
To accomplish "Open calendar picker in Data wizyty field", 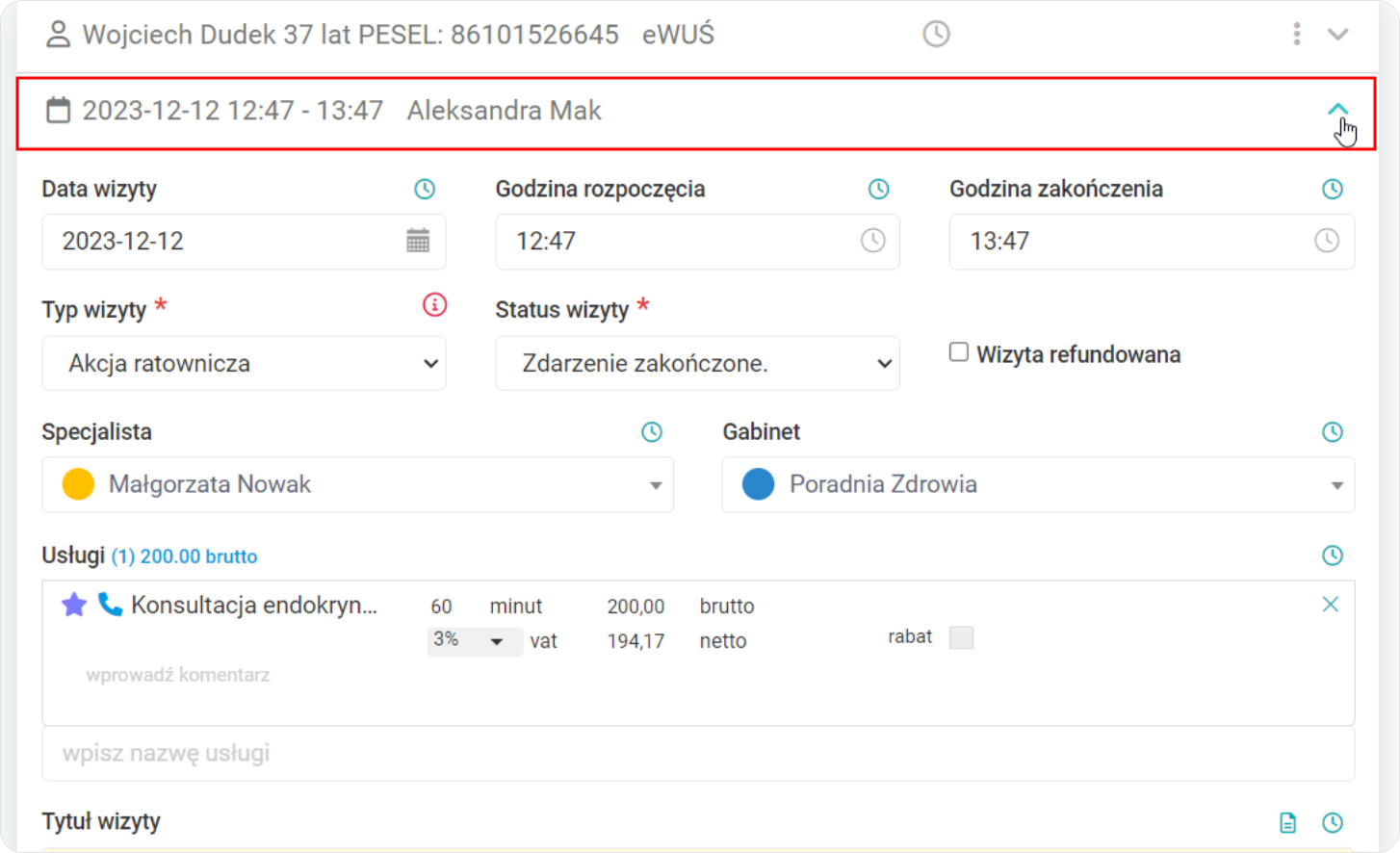I will 418,241.
